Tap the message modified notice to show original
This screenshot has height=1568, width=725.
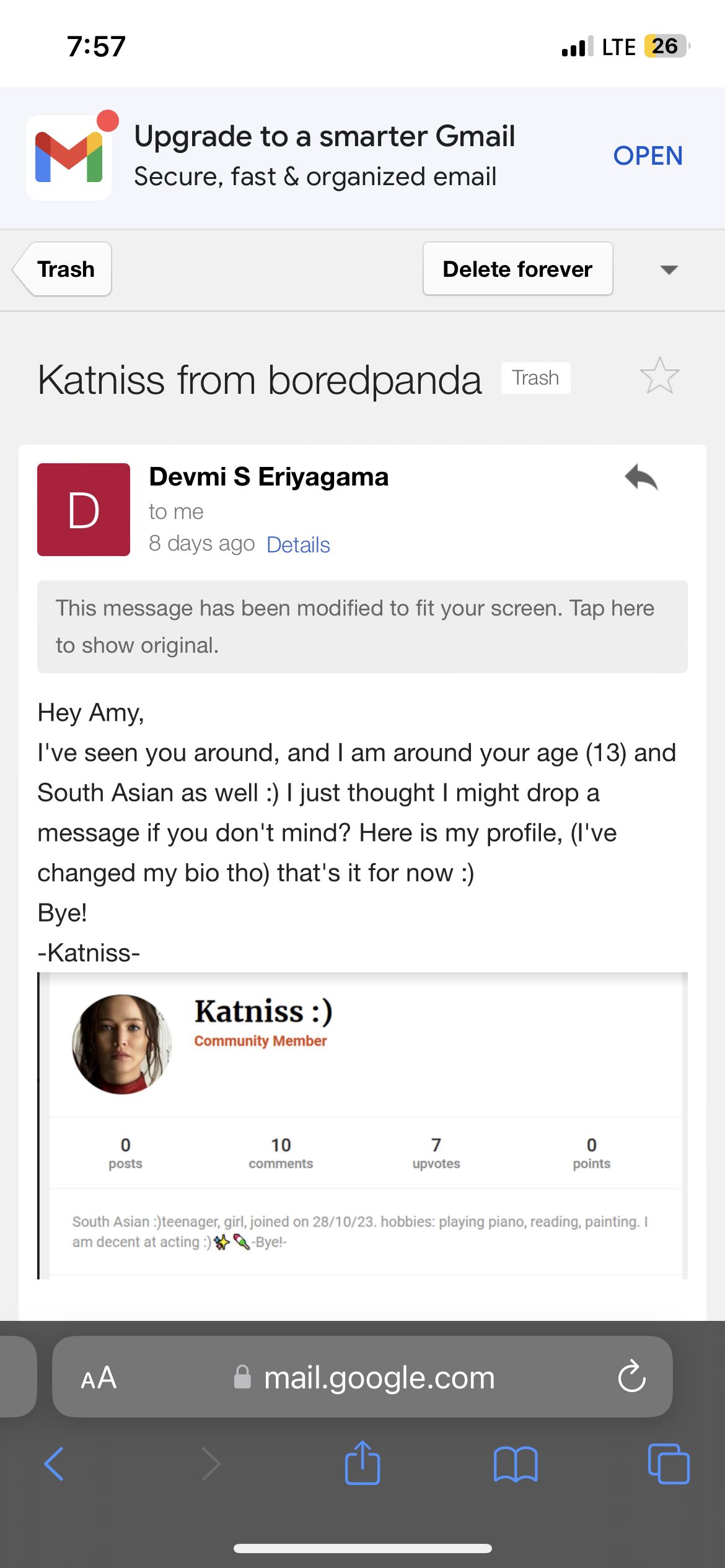[362, 627]
